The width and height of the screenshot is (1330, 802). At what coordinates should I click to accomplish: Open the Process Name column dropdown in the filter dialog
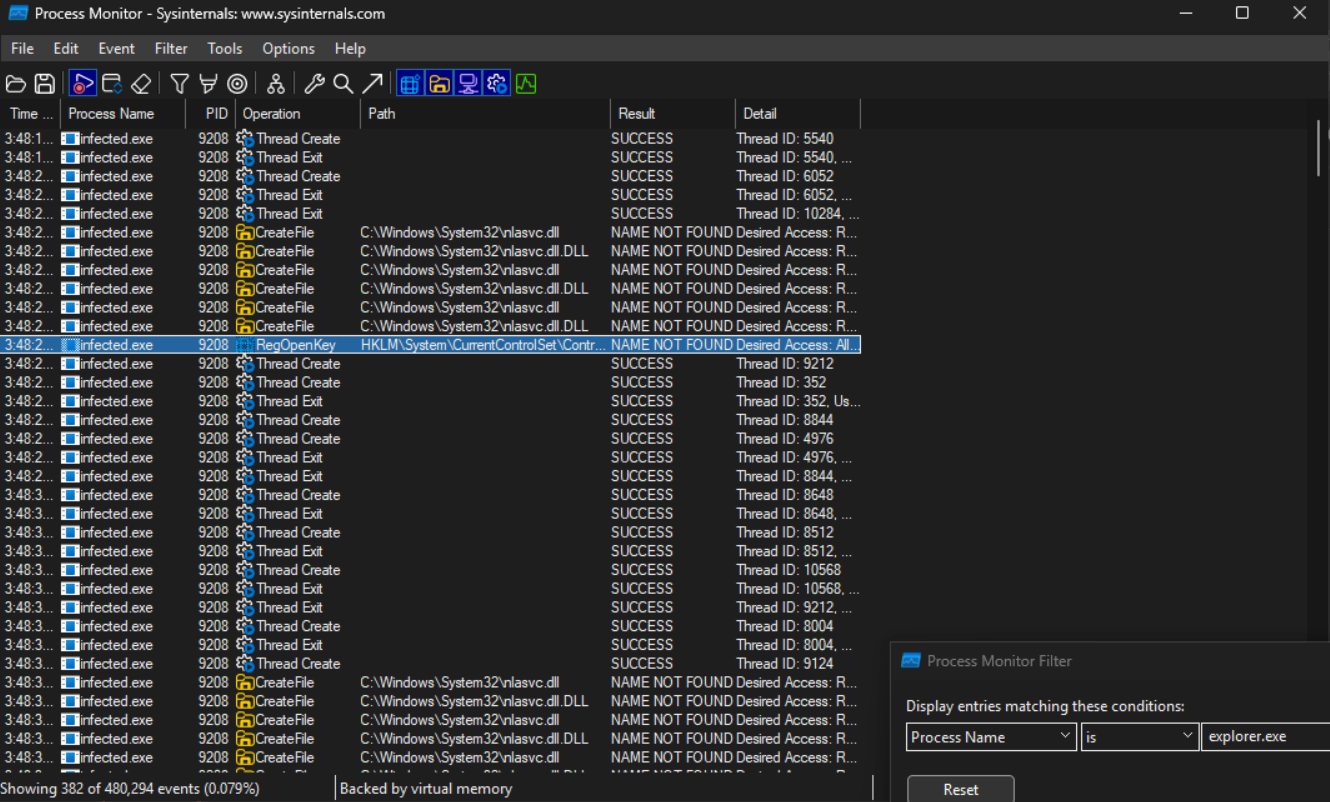click(x=1066, y=737)
